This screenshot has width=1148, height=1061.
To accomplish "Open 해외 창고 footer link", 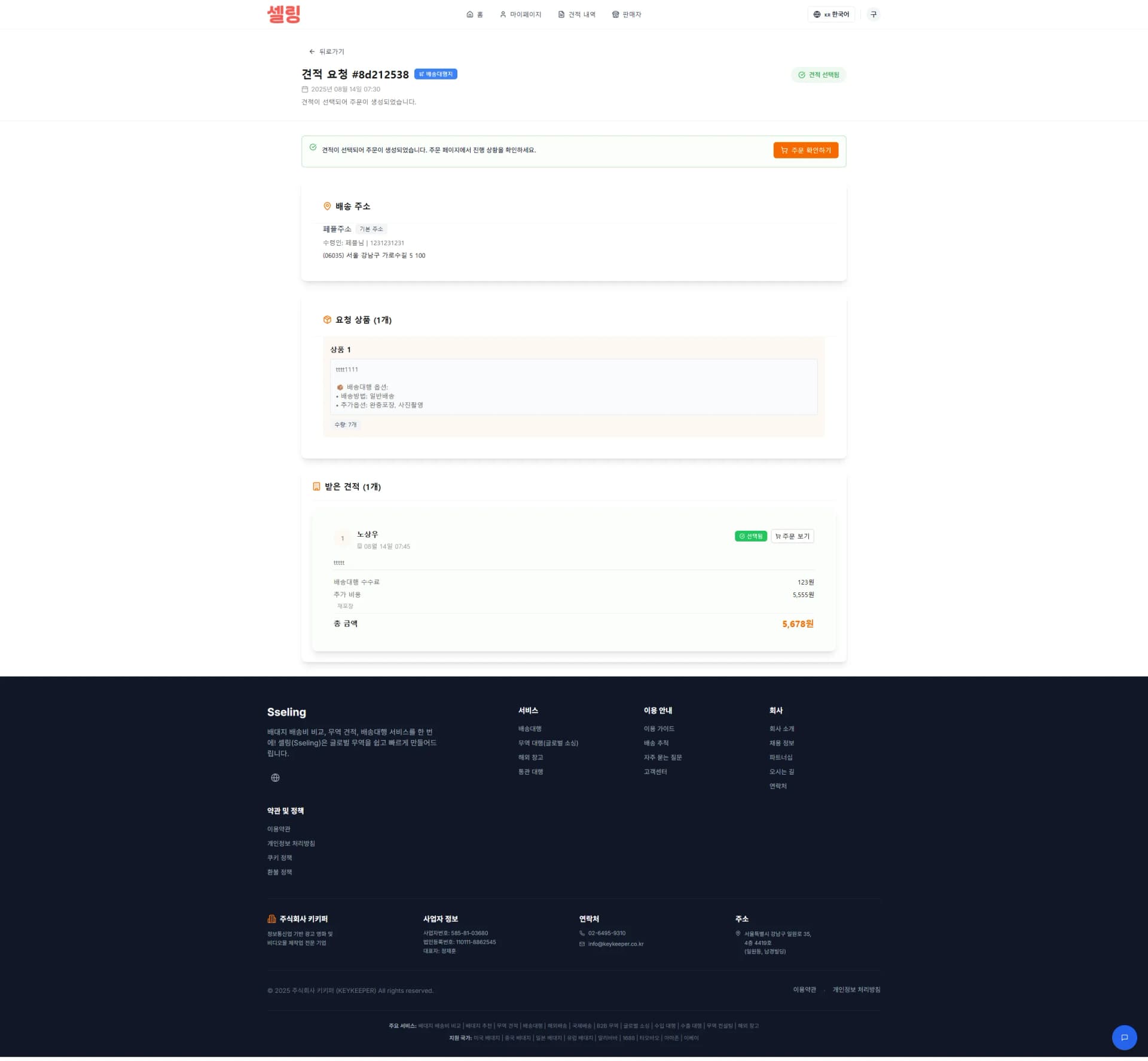I will point(531,757).
